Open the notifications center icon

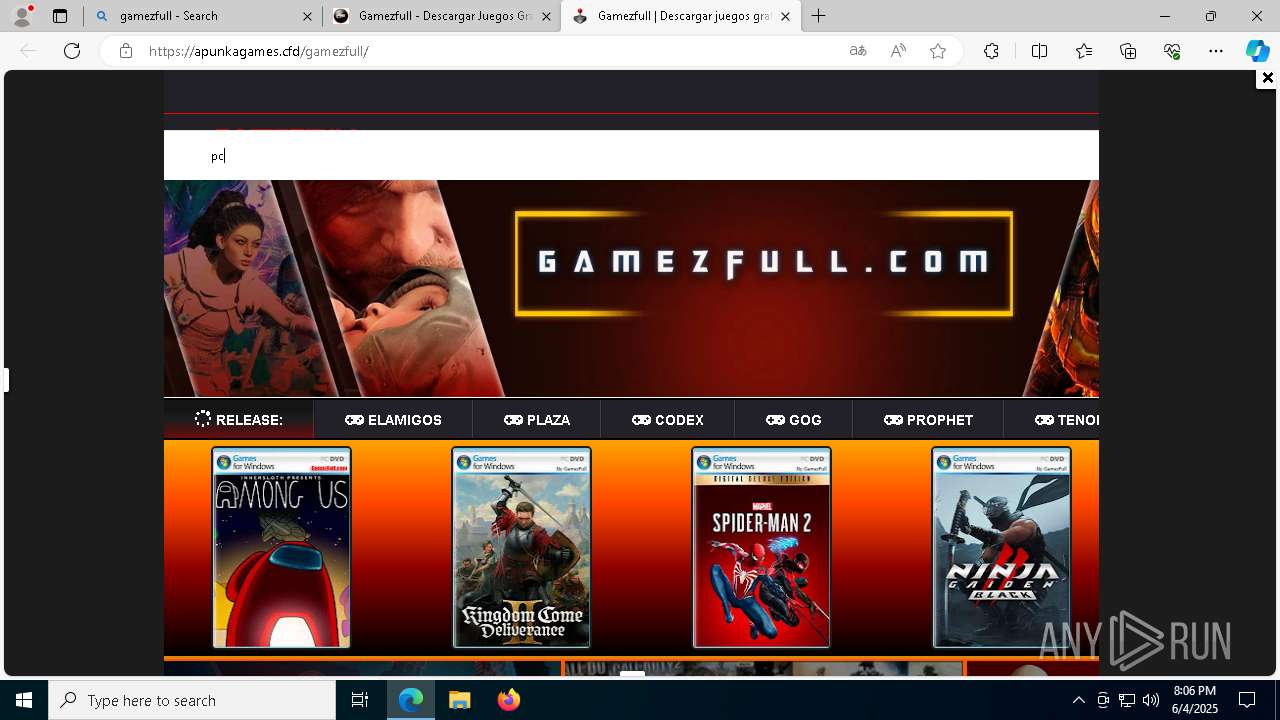tap(1247, 700)
